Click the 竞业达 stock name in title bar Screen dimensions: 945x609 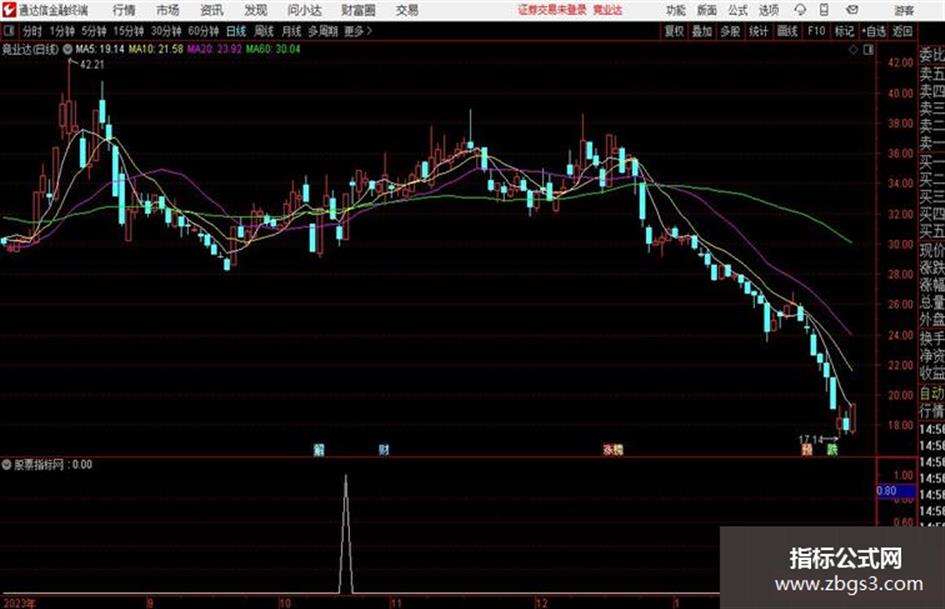608,10
